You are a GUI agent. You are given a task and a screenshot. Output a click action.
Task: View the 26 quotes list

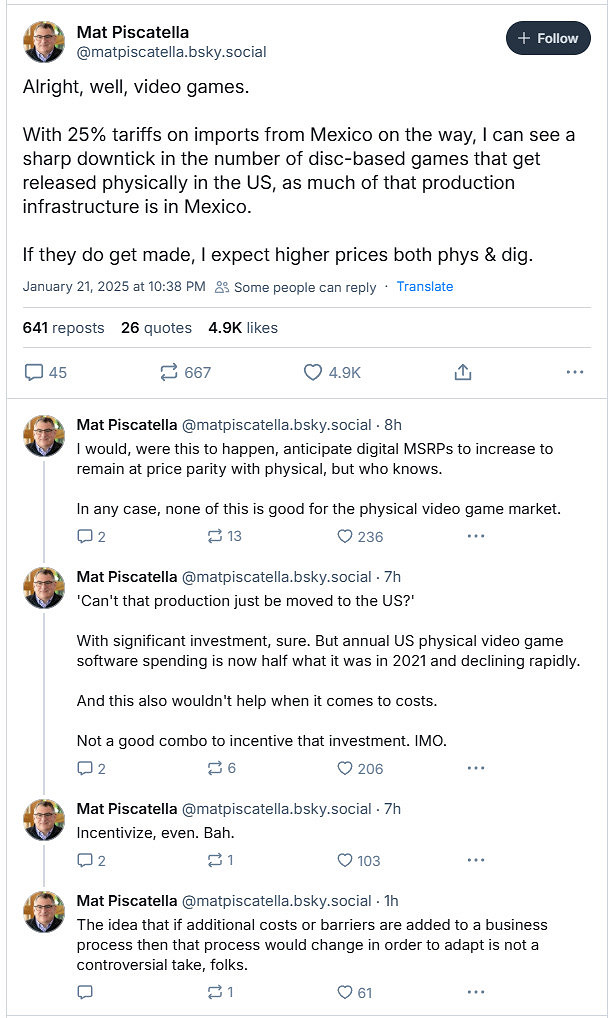[156, 328]
